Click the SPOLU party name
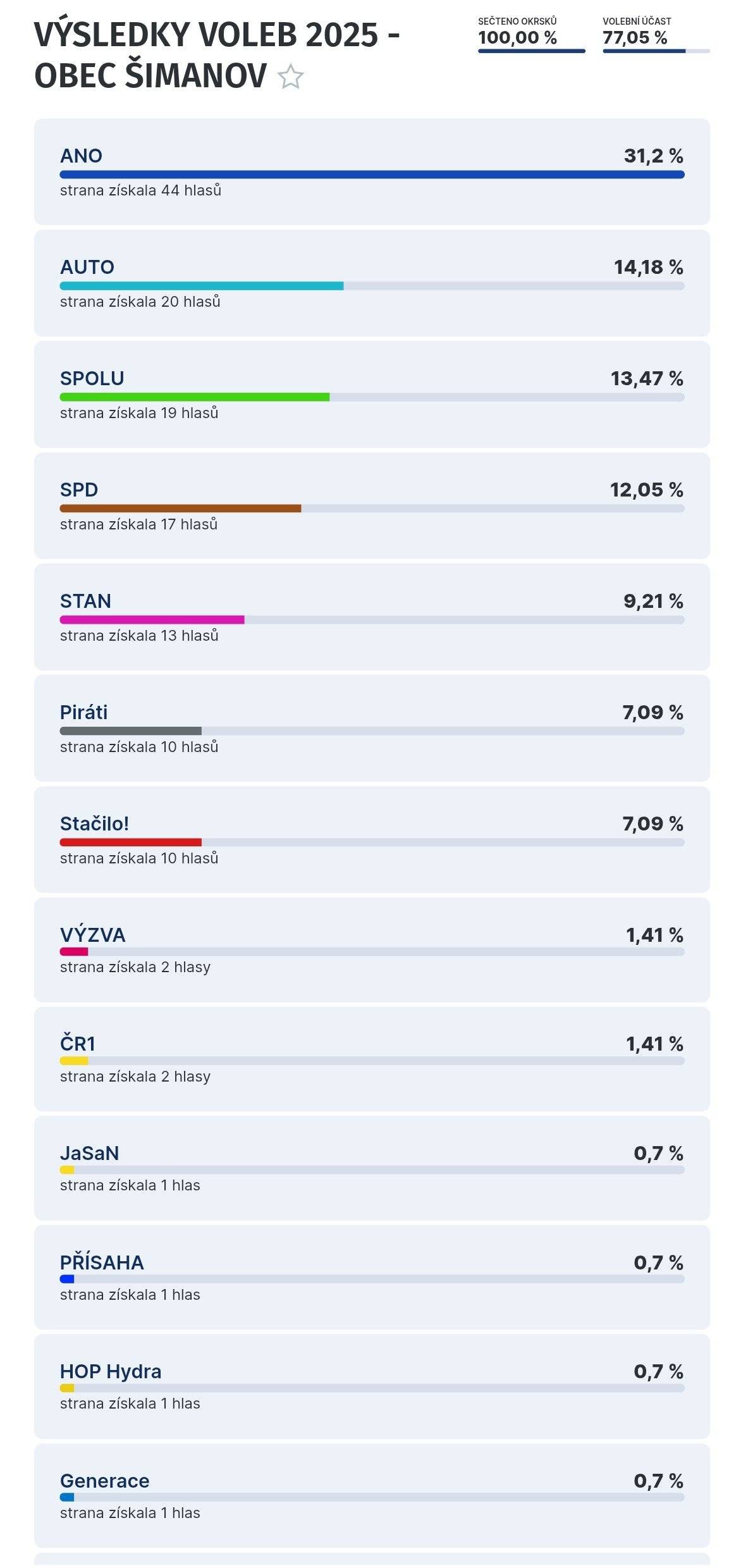741x1568 pixels. [91, 380]
